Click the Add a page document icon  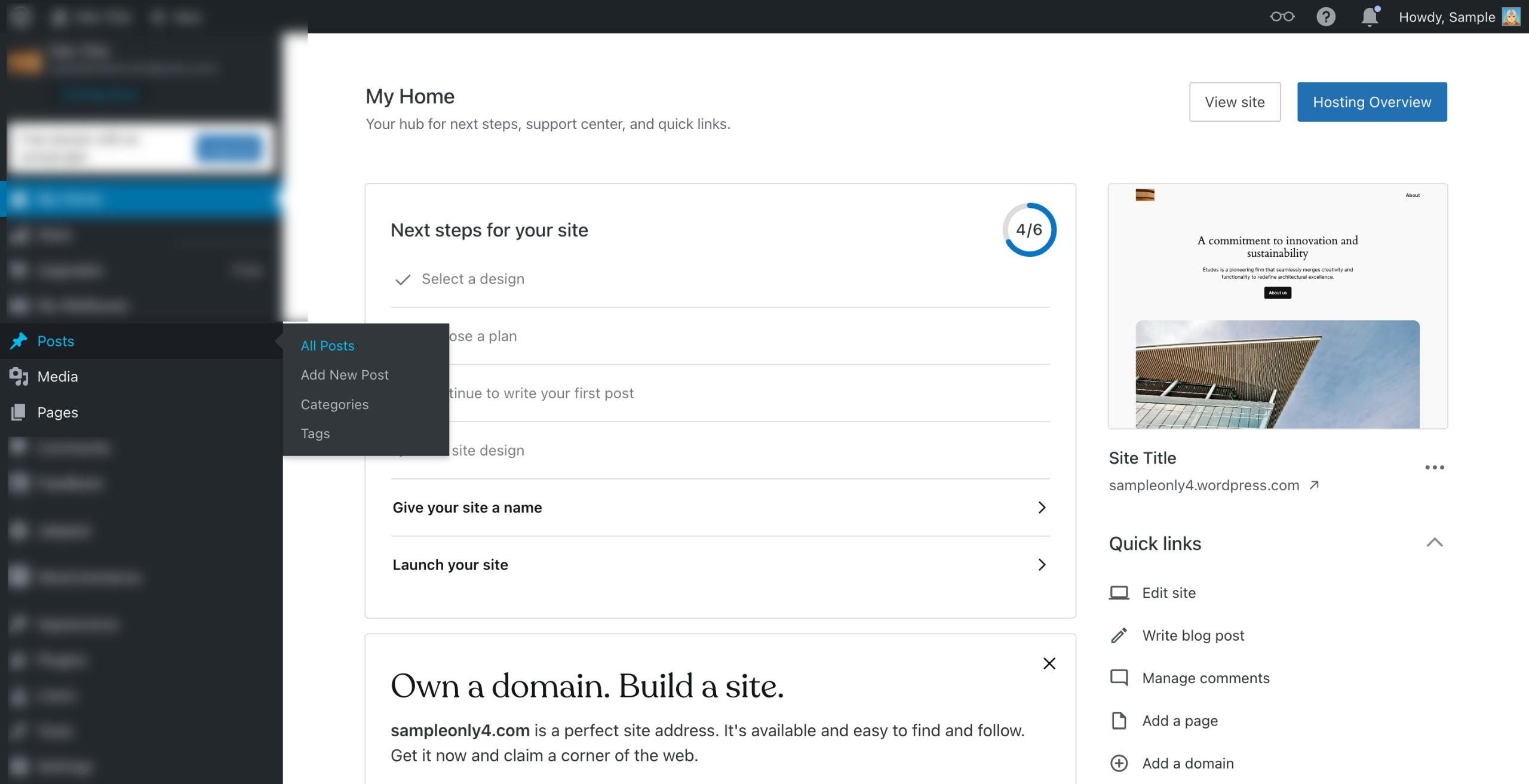1119,721
